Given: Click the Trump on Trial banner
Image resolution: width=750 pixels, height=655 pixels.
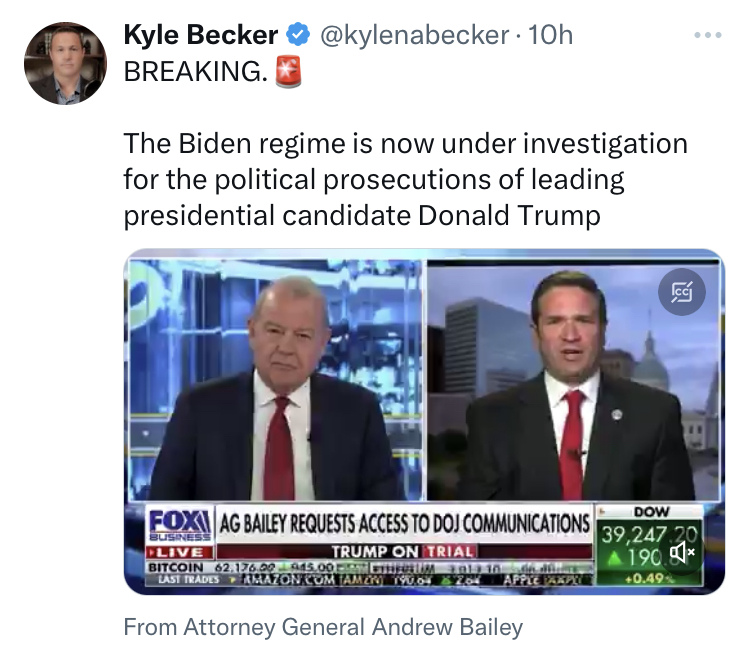Looking at the screenshot, I should click(x=403, y=551).
